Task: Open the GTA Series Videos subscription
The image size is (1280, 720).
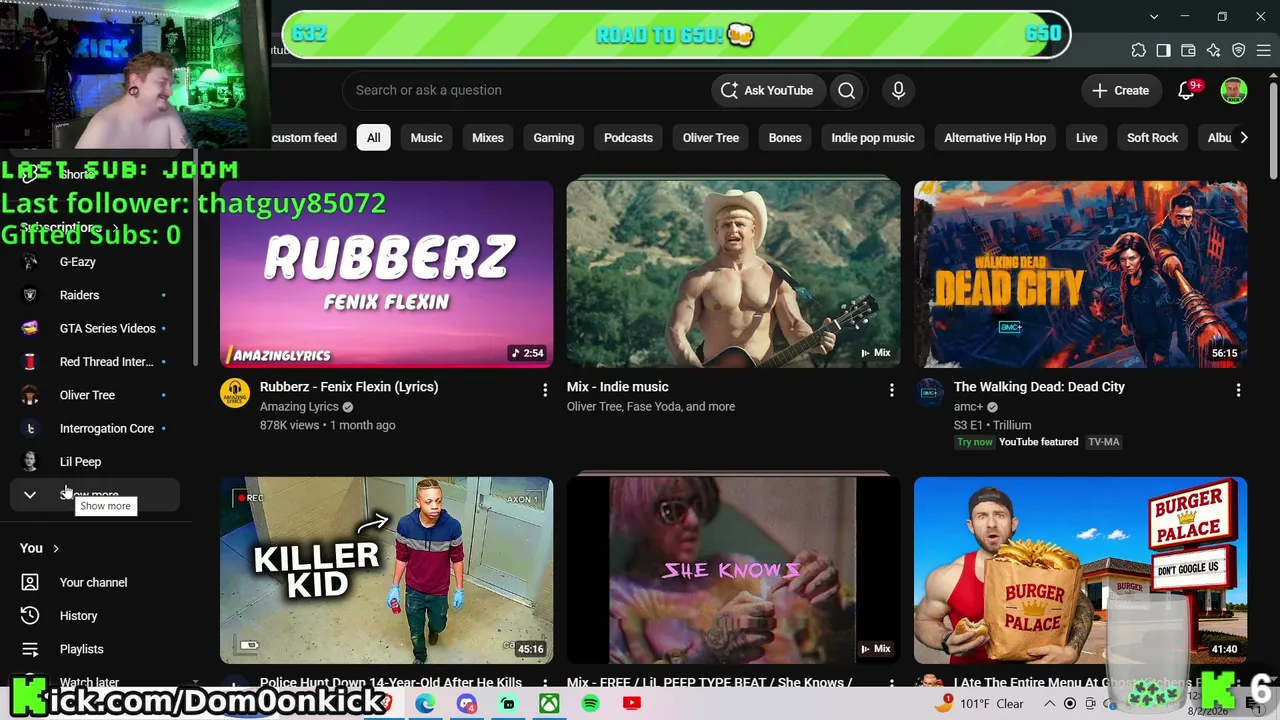Action: [x=95, y=328]
